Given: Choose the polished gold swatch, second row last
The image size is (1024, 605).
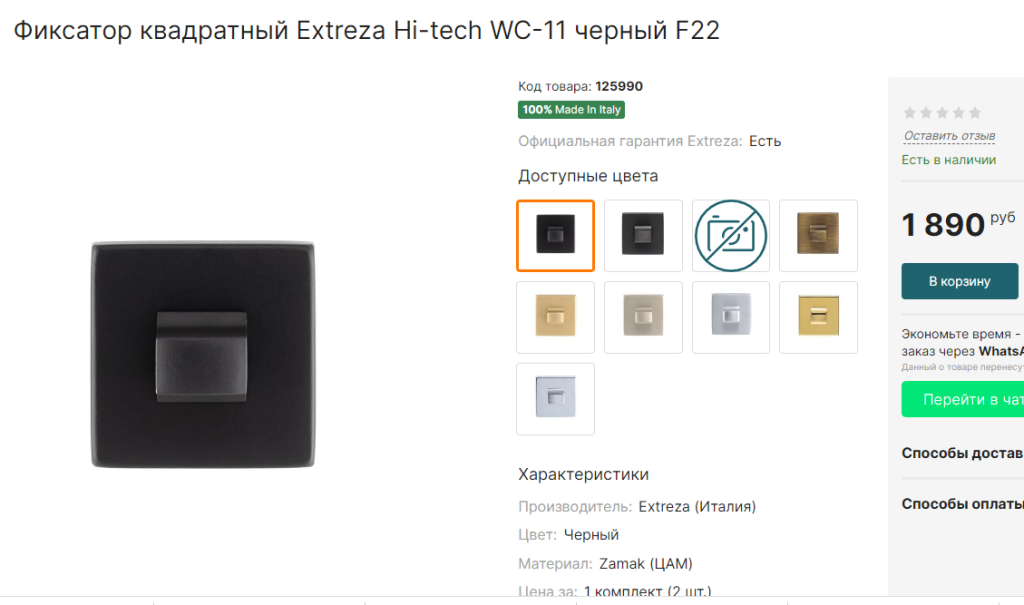Looking at the screenshot, I should point(818,317).
